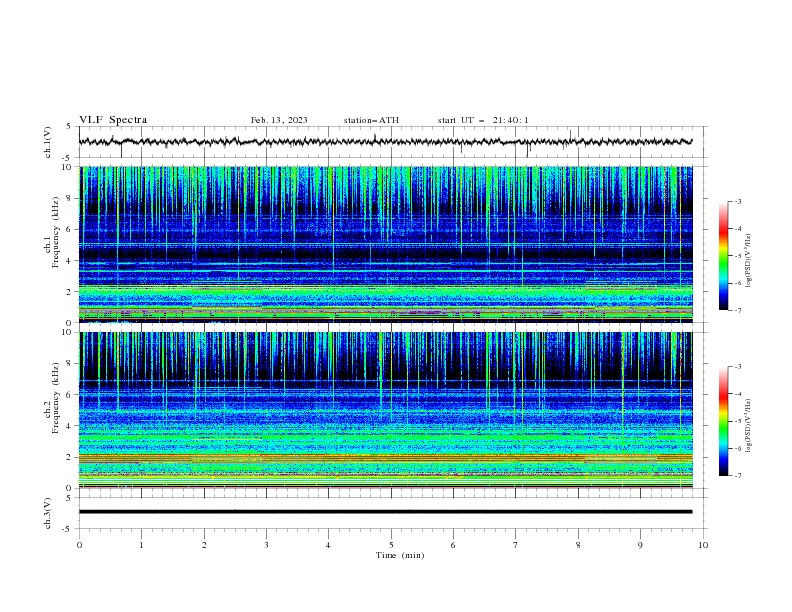Click the "5" tick on the time axis
This screenshot has height=612, width=792.
(391, 545)
